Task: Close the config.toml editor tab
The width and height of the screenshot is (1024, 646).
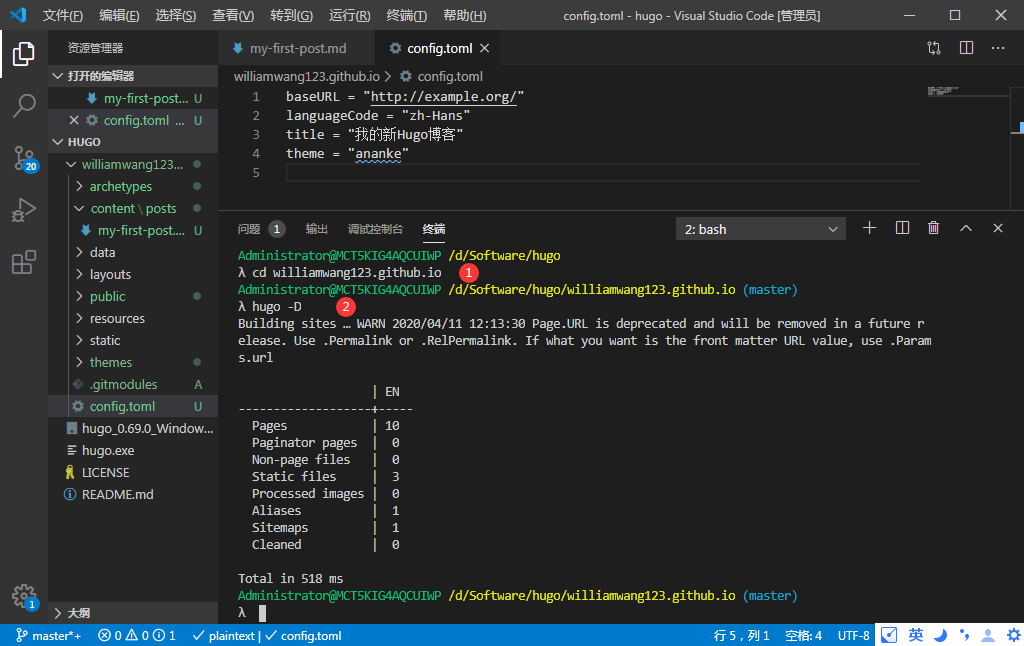Action: coord(485,48)
